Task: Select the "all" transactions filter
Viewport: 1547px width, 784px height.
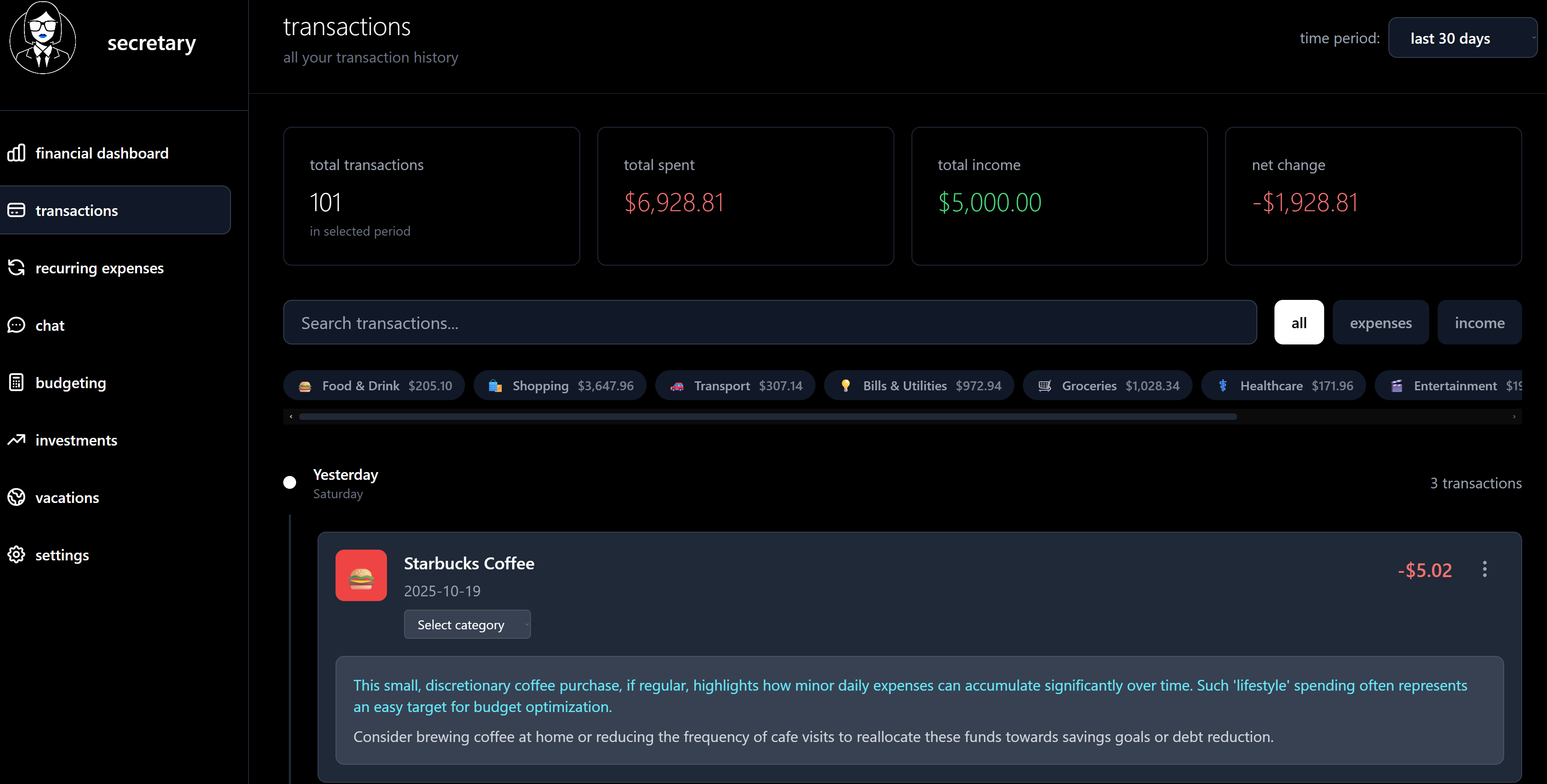Action: pyautogui.click(x=1298, y=322)
